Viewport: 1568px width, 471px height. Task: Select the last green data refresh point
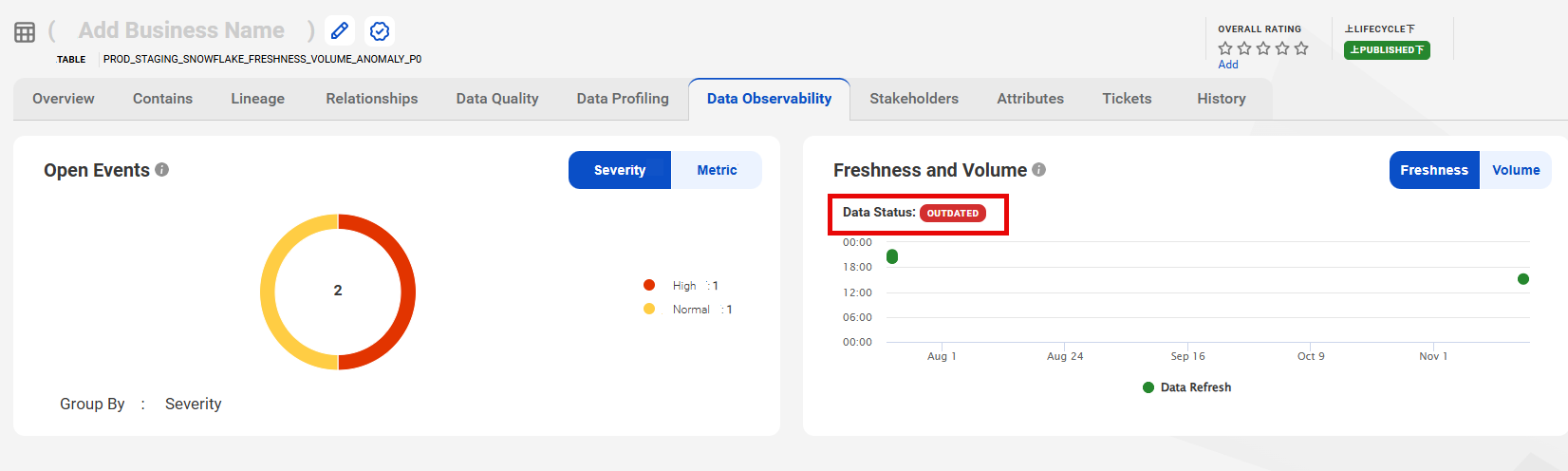pos(1523,279)
